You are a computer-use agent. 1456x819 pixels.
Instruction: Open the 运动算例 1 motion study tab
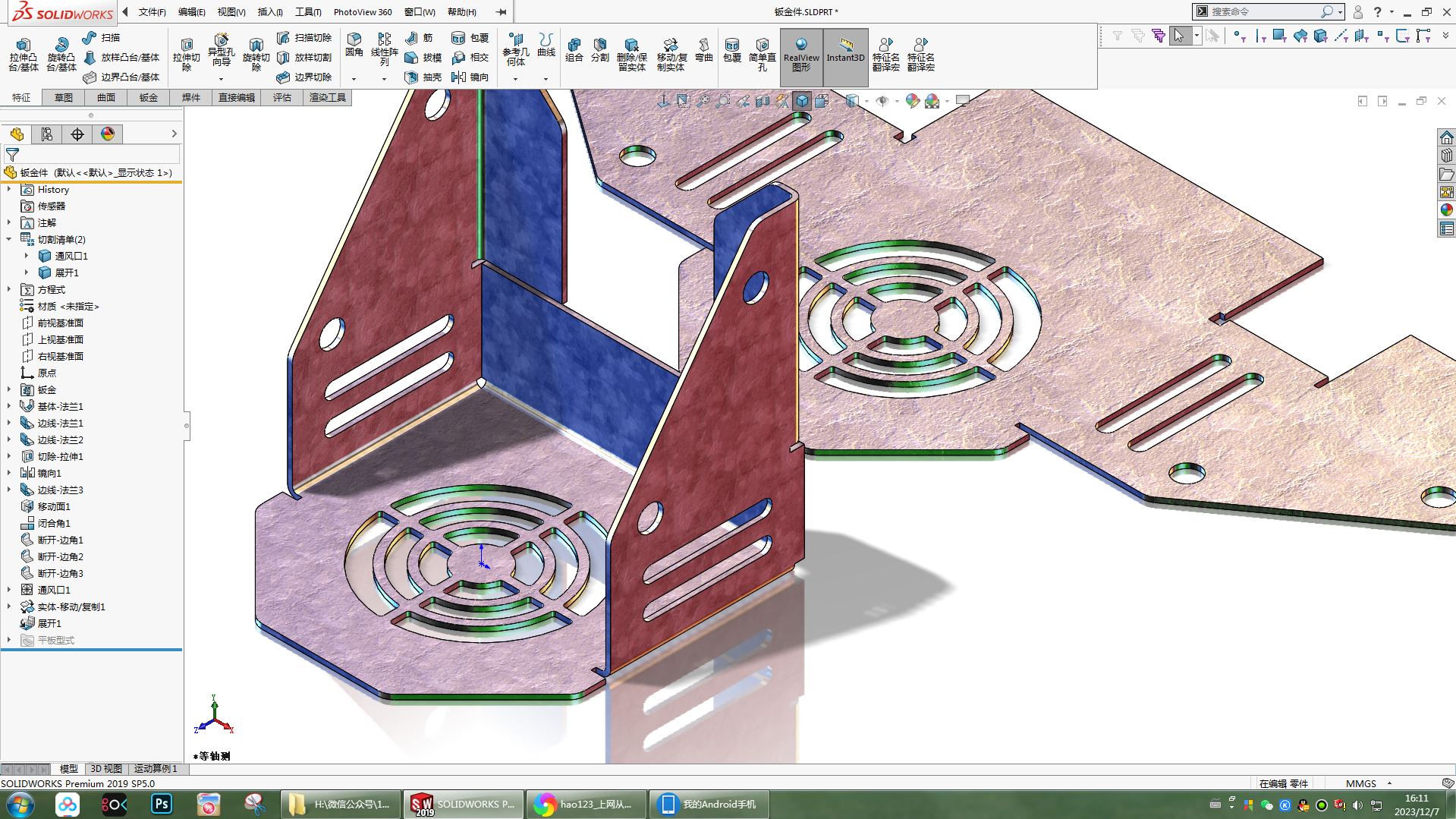156,769
